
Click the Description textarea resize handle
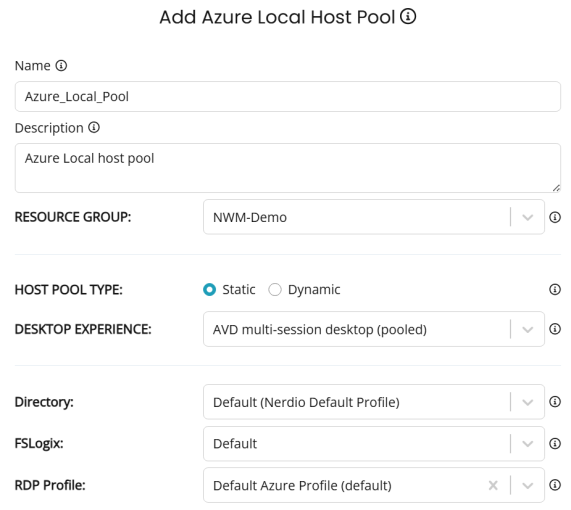click(556, 188)
